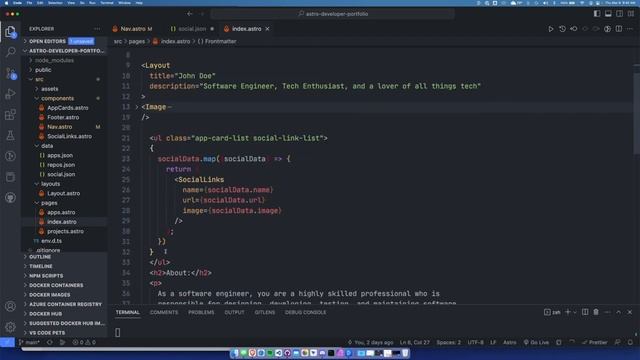The image size is (640, 360).
Task: Switch to the social.json tab
Action: (x=191, y=29)
